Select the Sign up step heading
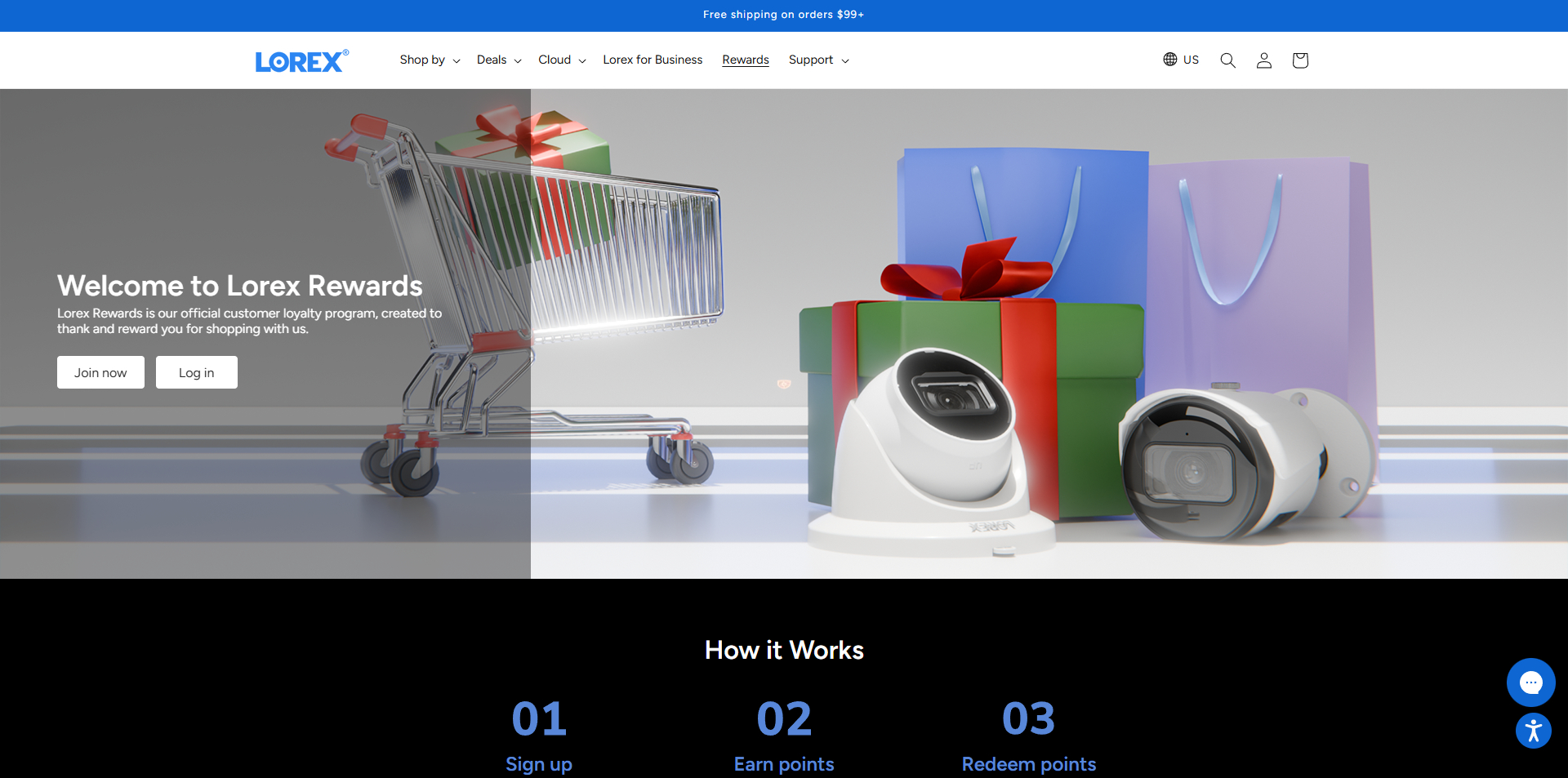The height and width of the screenshot is (778, 1568). (538, 764)
